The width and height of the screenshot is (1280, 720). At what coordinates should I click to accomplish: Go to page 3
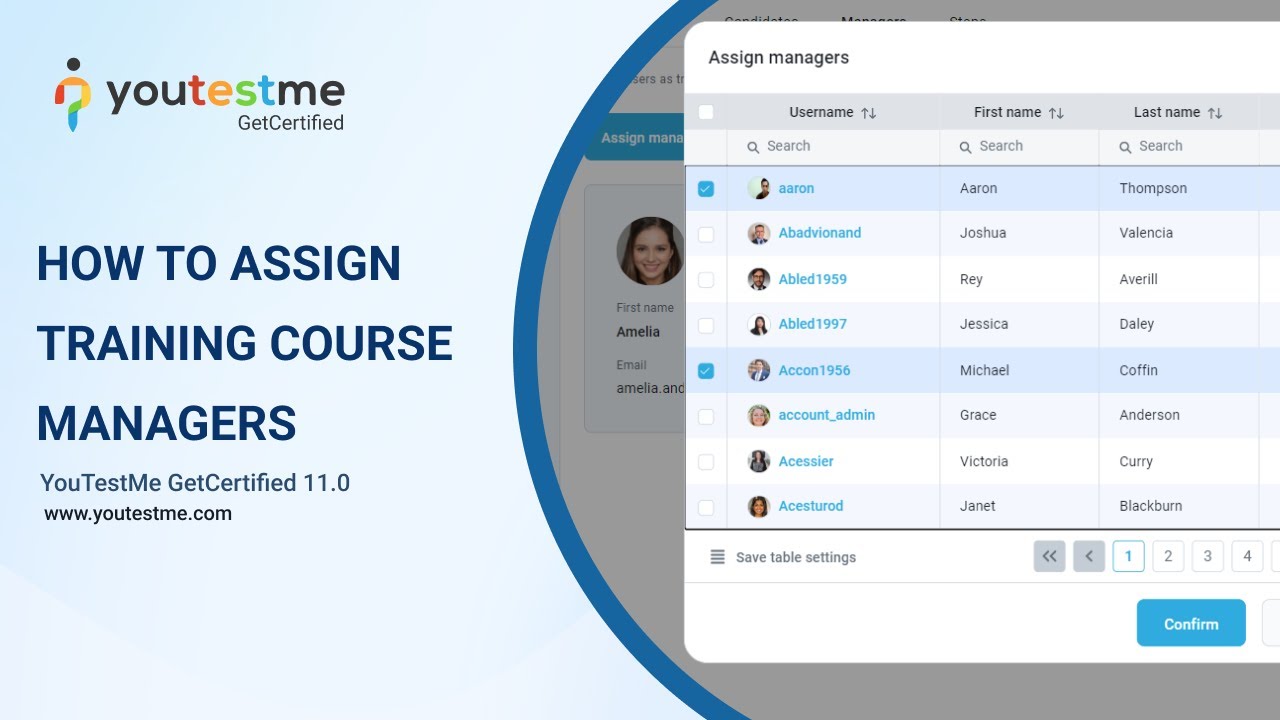coord(1207,556)
